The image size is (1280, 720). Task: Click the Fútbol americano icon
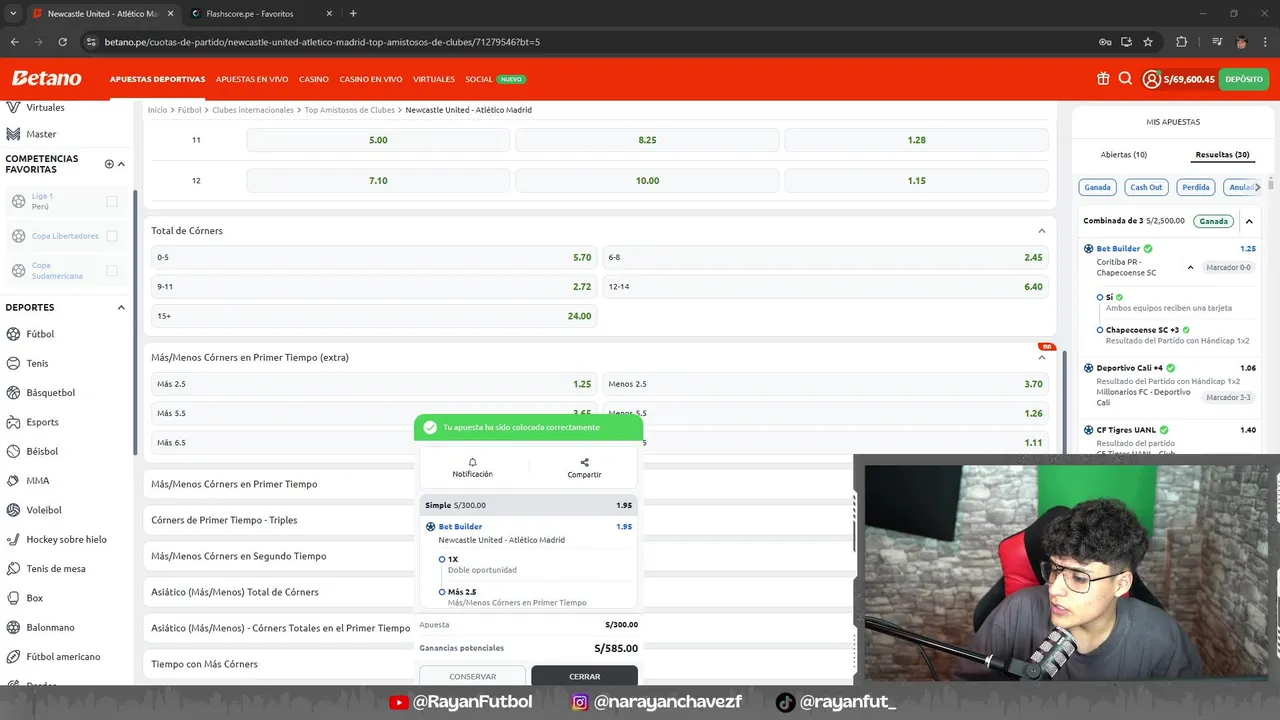[14, 657]
